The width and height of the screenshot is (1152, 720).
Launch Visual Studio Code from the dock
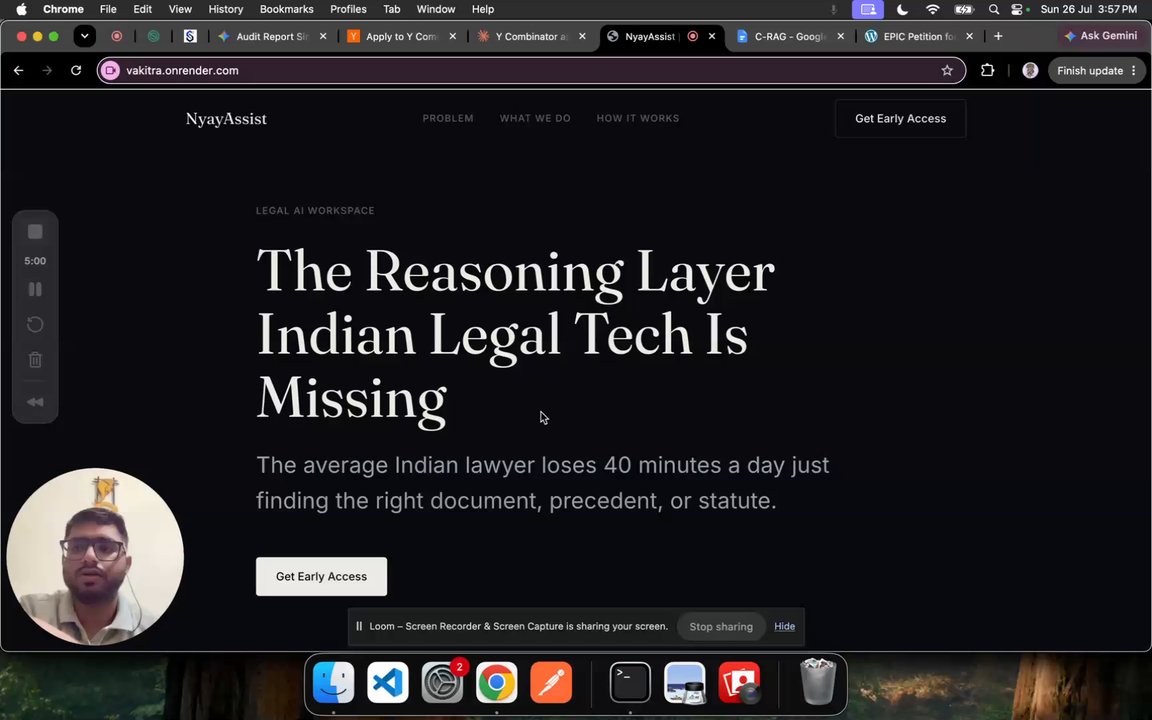[x=387, y=683]
